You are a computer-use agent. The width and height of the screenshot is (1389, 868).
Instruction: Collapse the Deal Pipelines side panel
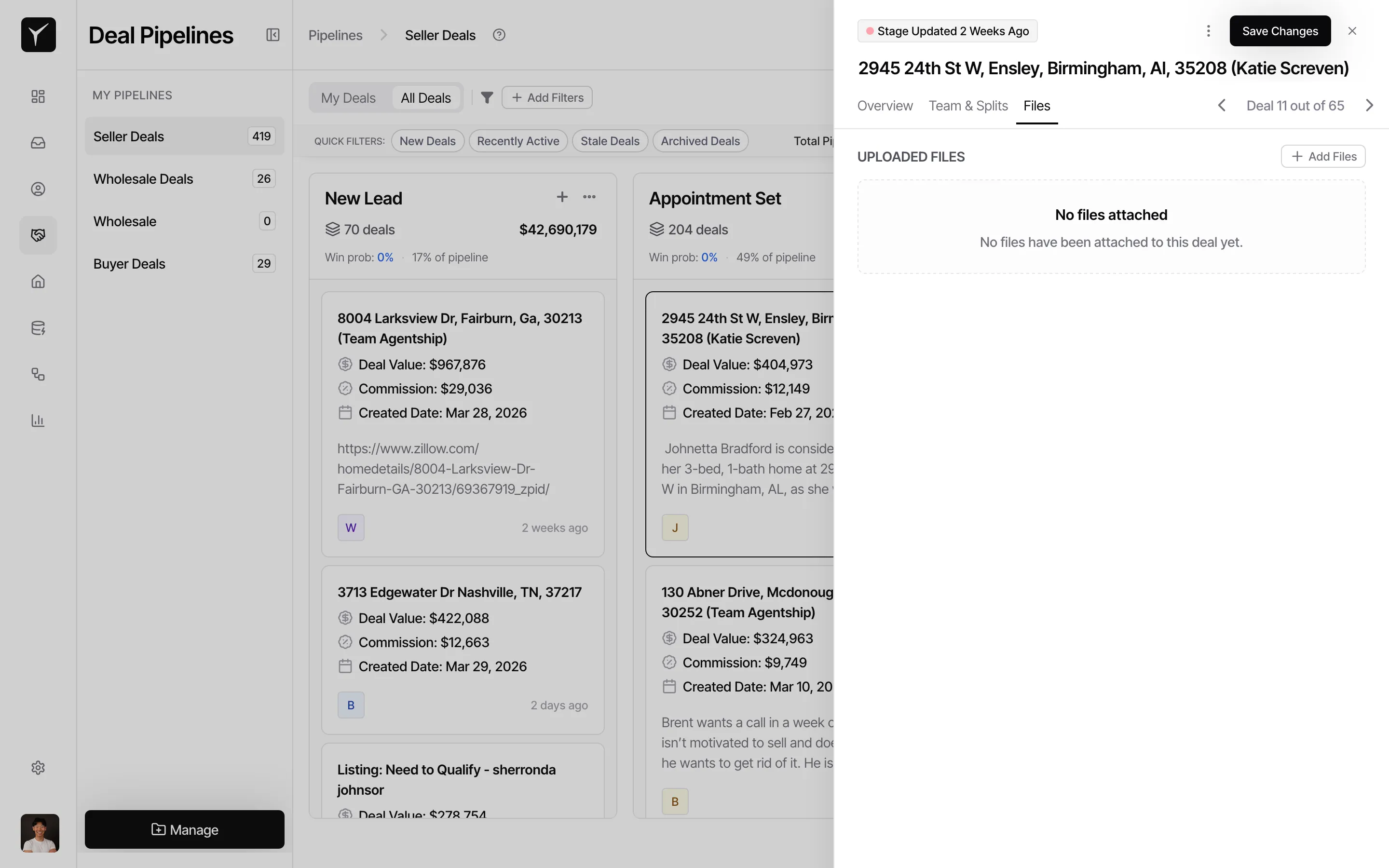(x=272, y=35)
